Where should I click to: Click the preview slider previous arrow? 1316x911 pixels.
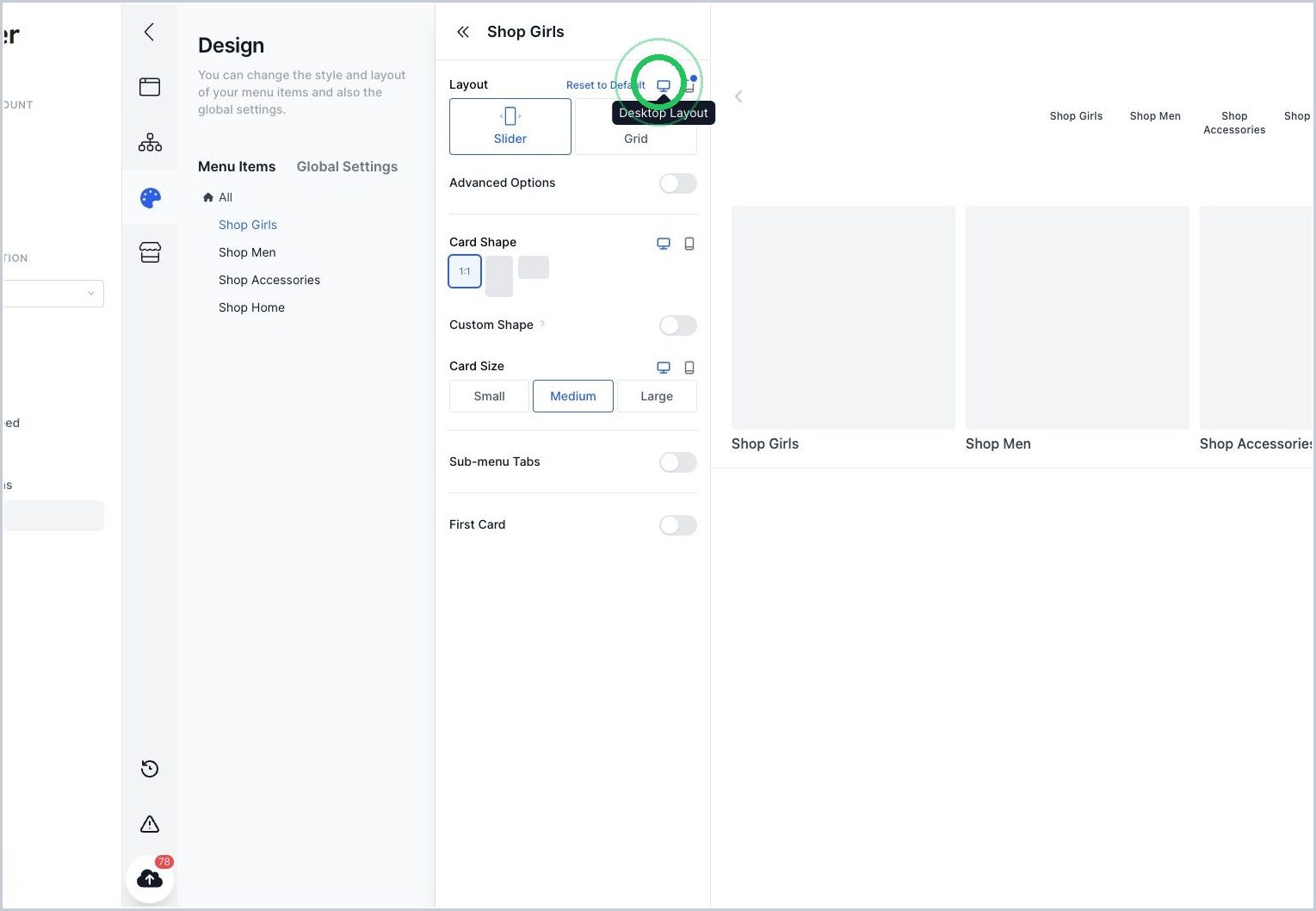click(738, 96)
